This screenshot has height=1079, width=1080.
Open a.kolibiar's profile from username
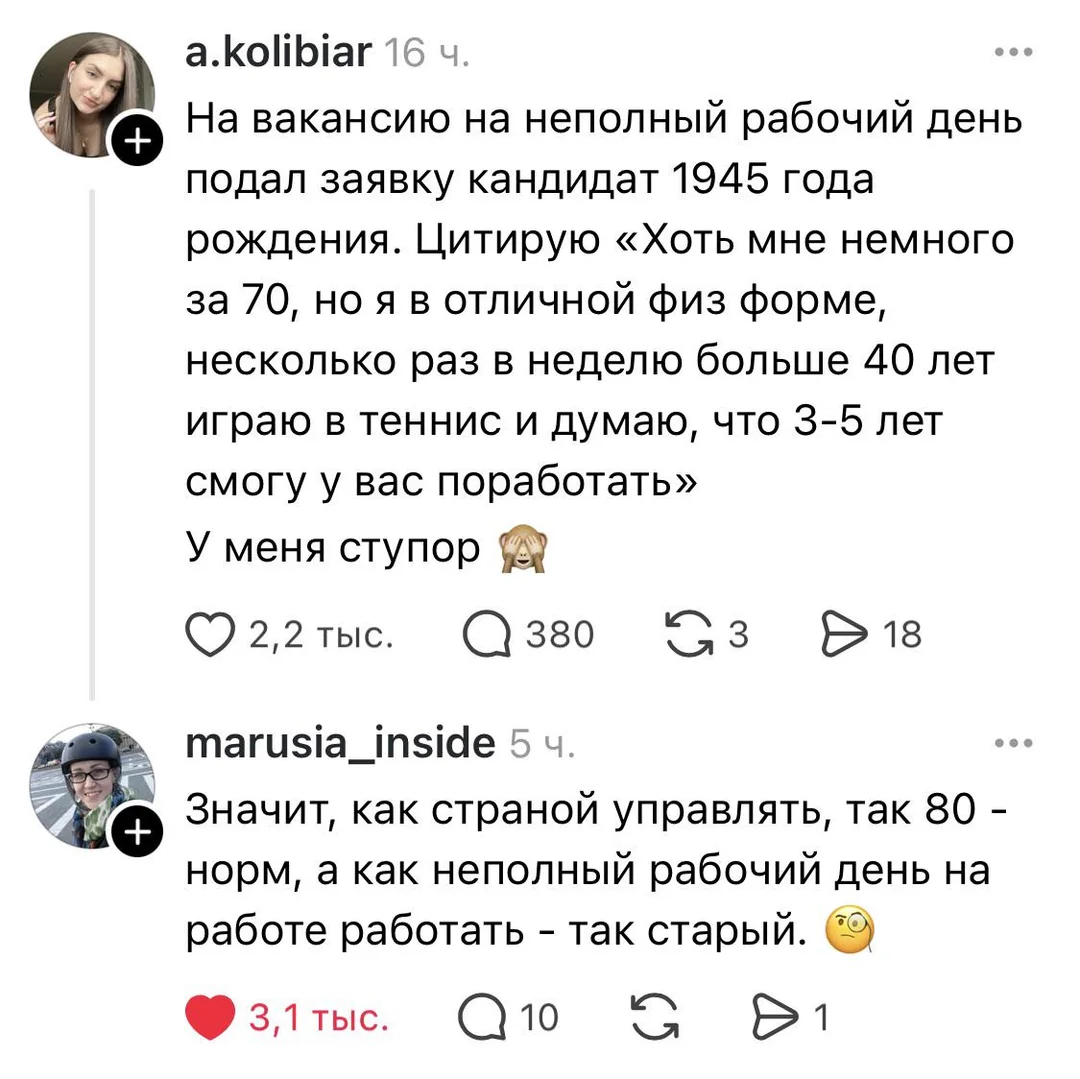[x=278, y=52]
